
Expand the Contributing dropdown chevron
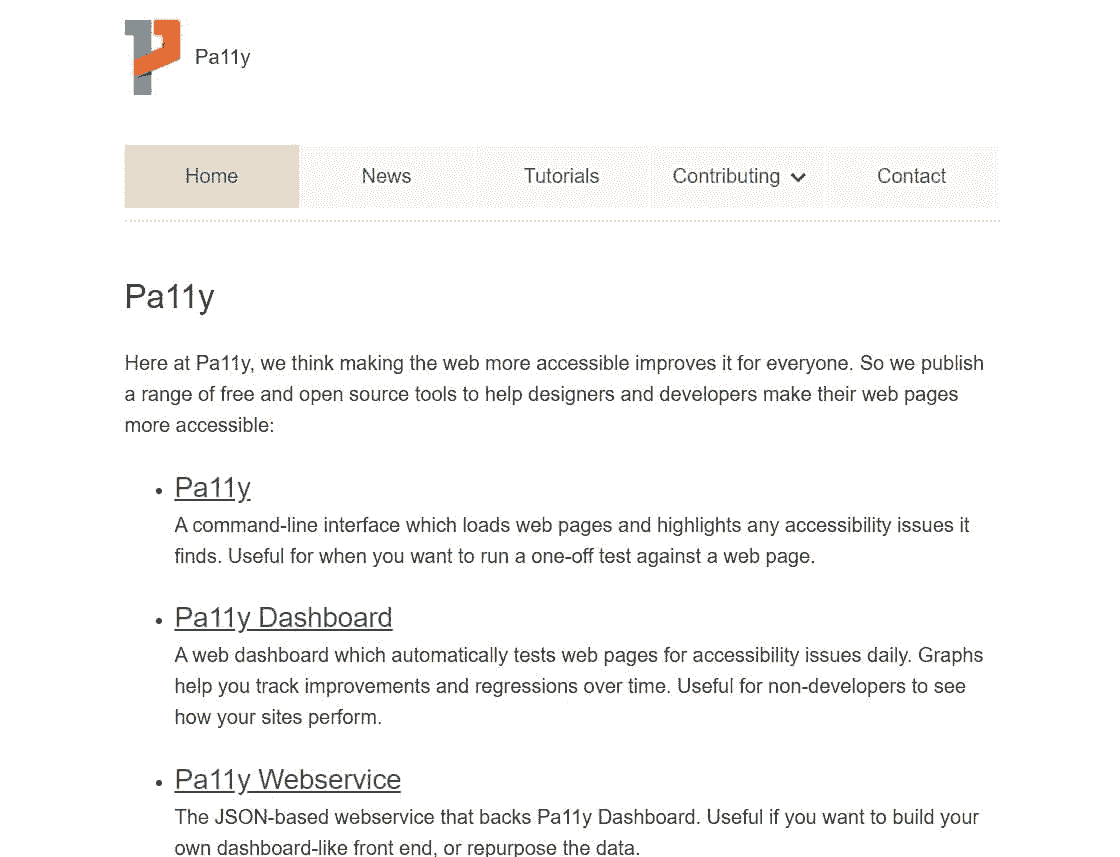[799, 177]
